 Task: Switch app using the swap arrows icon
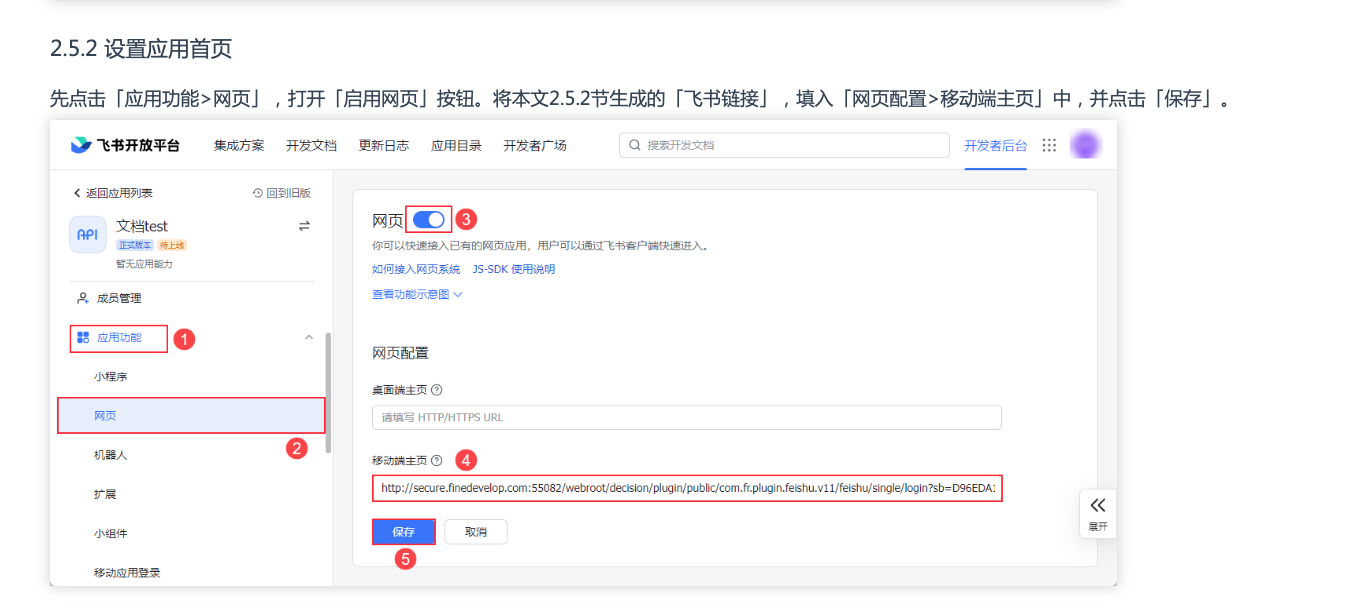click(304, 226)
